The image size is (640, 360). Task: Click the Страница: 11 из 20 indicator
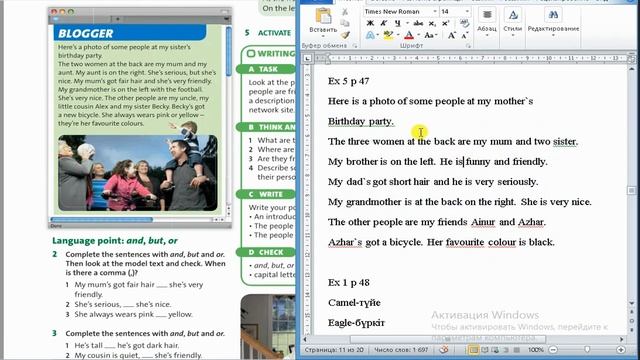click(x=334, y=350)
